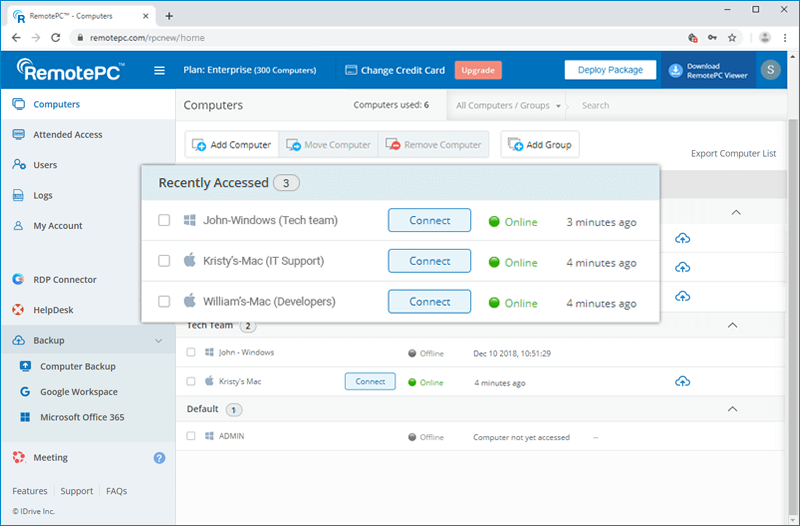Select the ADMIN computer checkbox
This screenshot has height=526, width=800.
coord(191,437)
